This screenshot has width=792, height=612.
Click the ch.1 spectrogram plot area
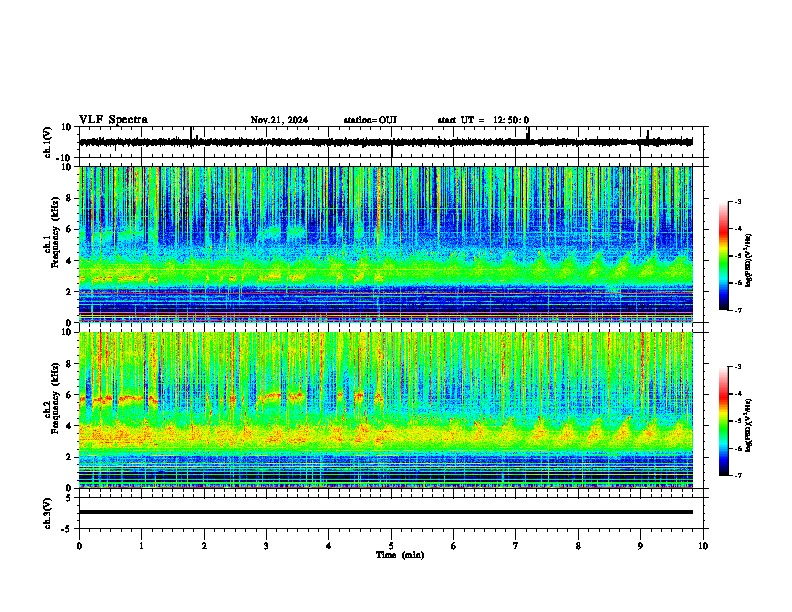pyautogui.click(x=386, y=244)
